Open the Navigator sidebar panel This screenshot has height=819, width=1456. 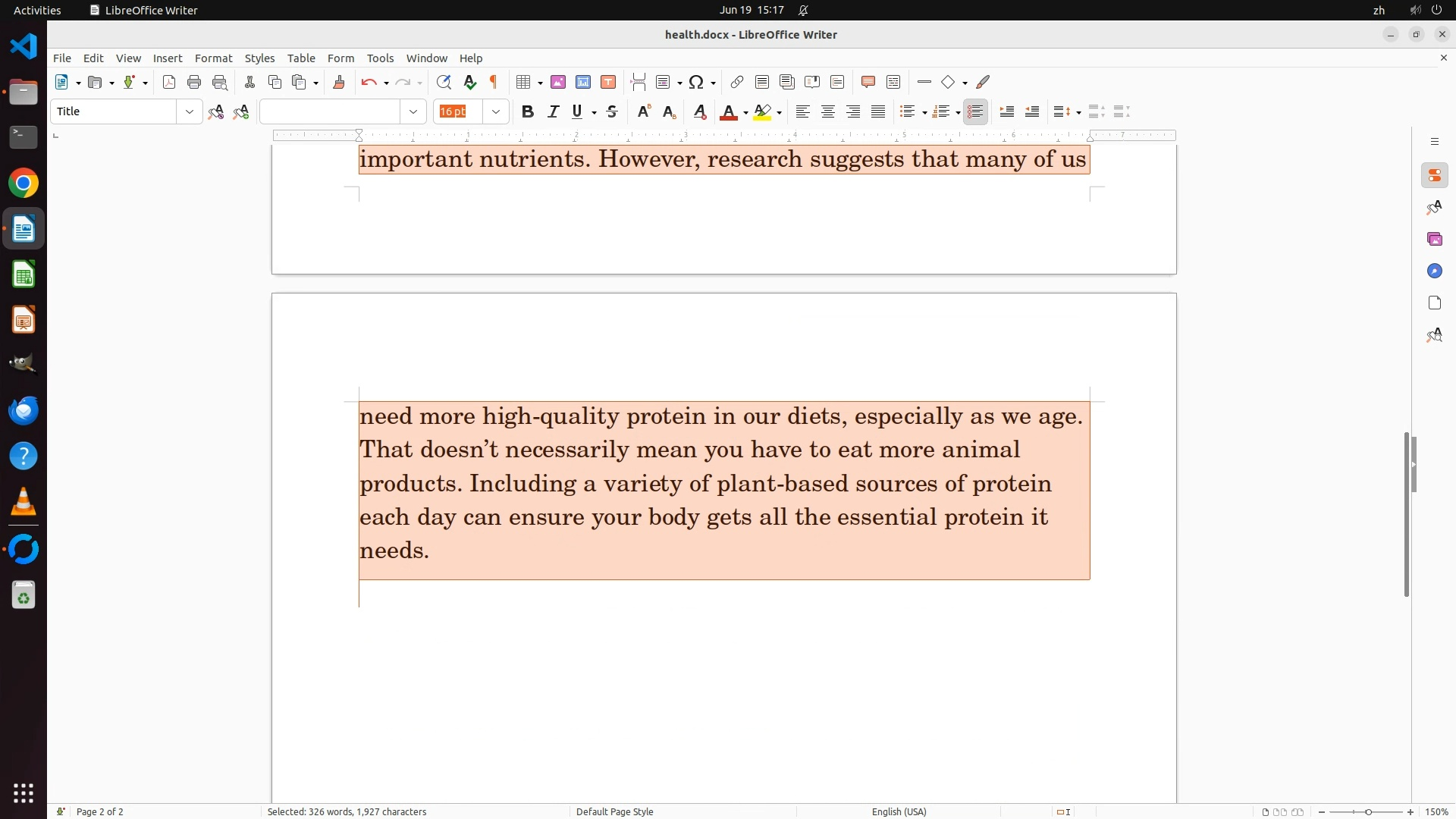[x=1434, y=271]
